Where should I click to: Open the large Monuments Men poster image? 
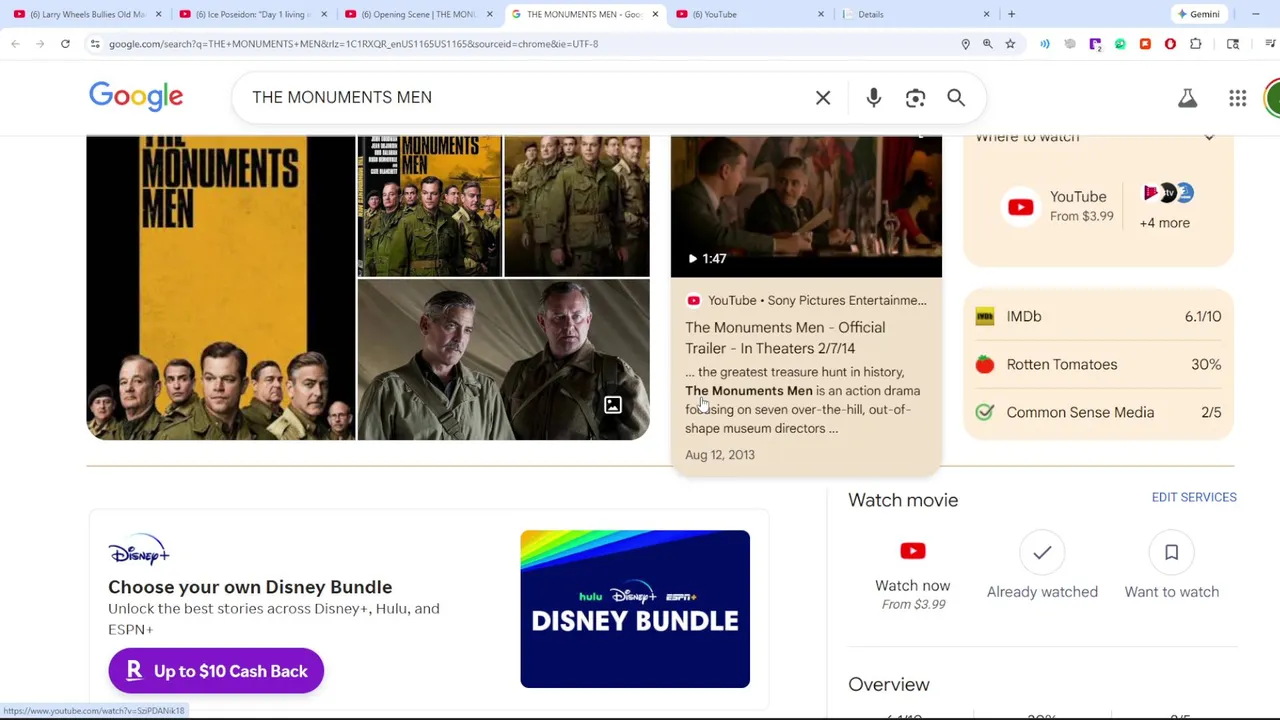click(220, 288)
